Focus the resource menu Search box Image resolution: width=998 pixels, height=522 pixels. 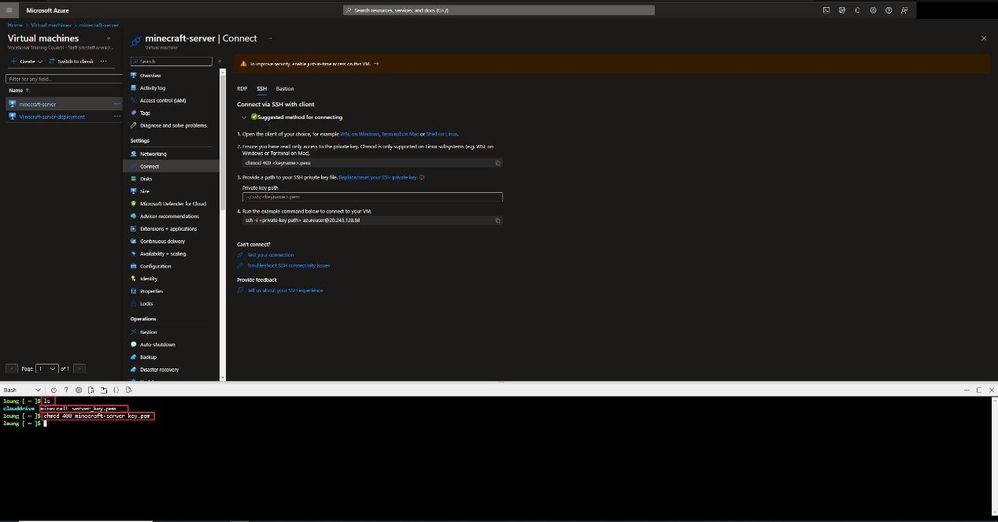coord(171,61)
